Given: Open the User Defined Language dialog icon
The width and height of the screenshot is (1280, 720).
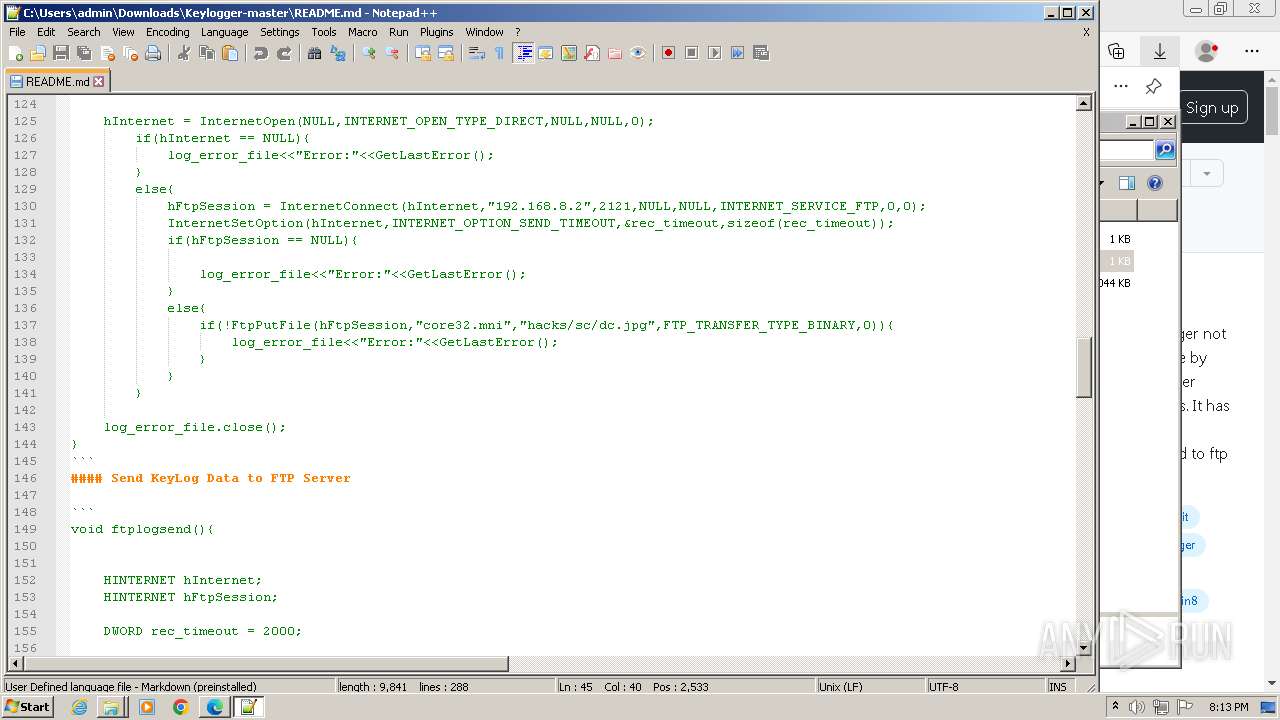Looking at the screenshot, I should click(x=546, y=53).
